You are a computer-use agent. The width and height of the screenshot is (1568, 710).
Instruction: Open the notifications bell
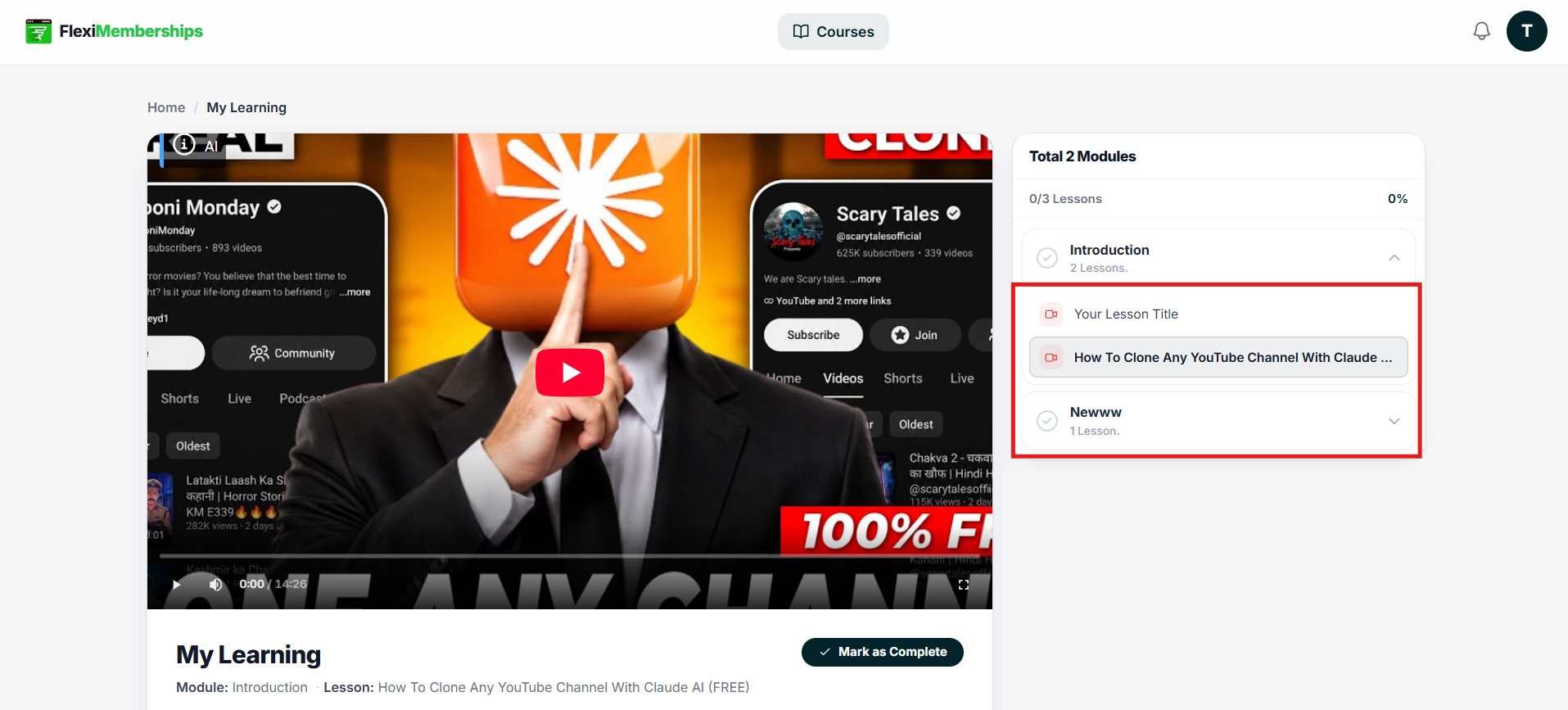pyautogui.click(x=1481, y=31)
